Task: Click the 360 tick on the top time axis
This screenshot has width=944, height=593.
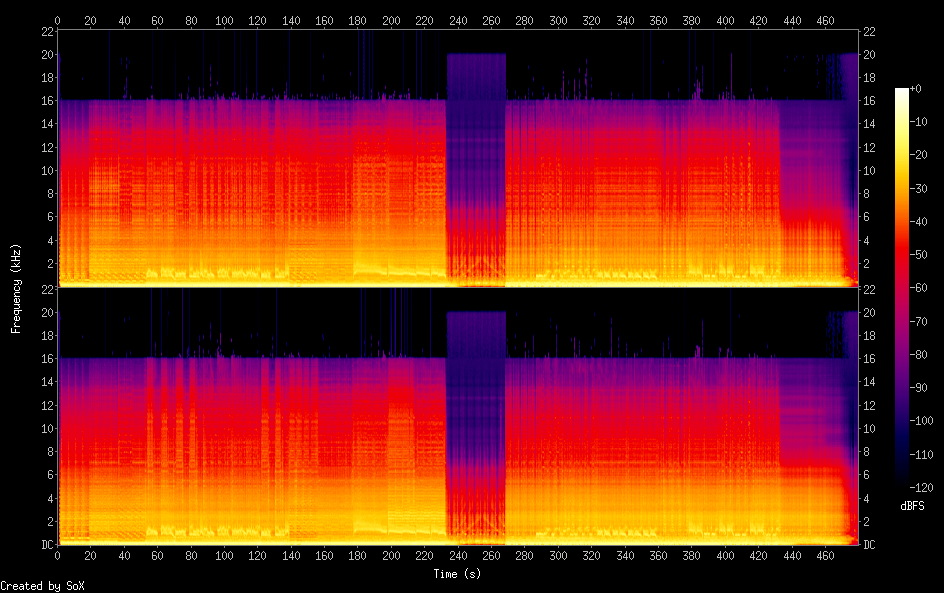Action: (658, 20)
